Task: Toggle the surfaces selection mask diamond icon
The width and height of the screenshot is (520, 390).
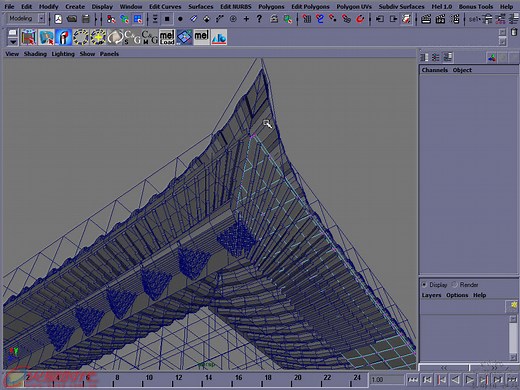Action: click(x=207, y=19)
